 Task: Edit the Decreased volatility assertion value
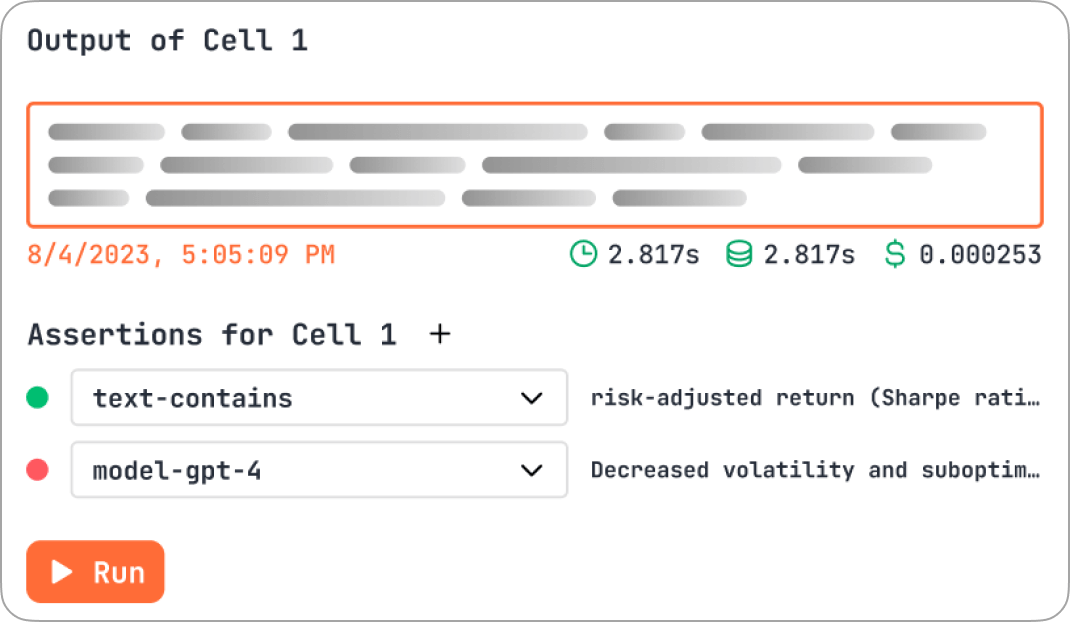(815, 470)
